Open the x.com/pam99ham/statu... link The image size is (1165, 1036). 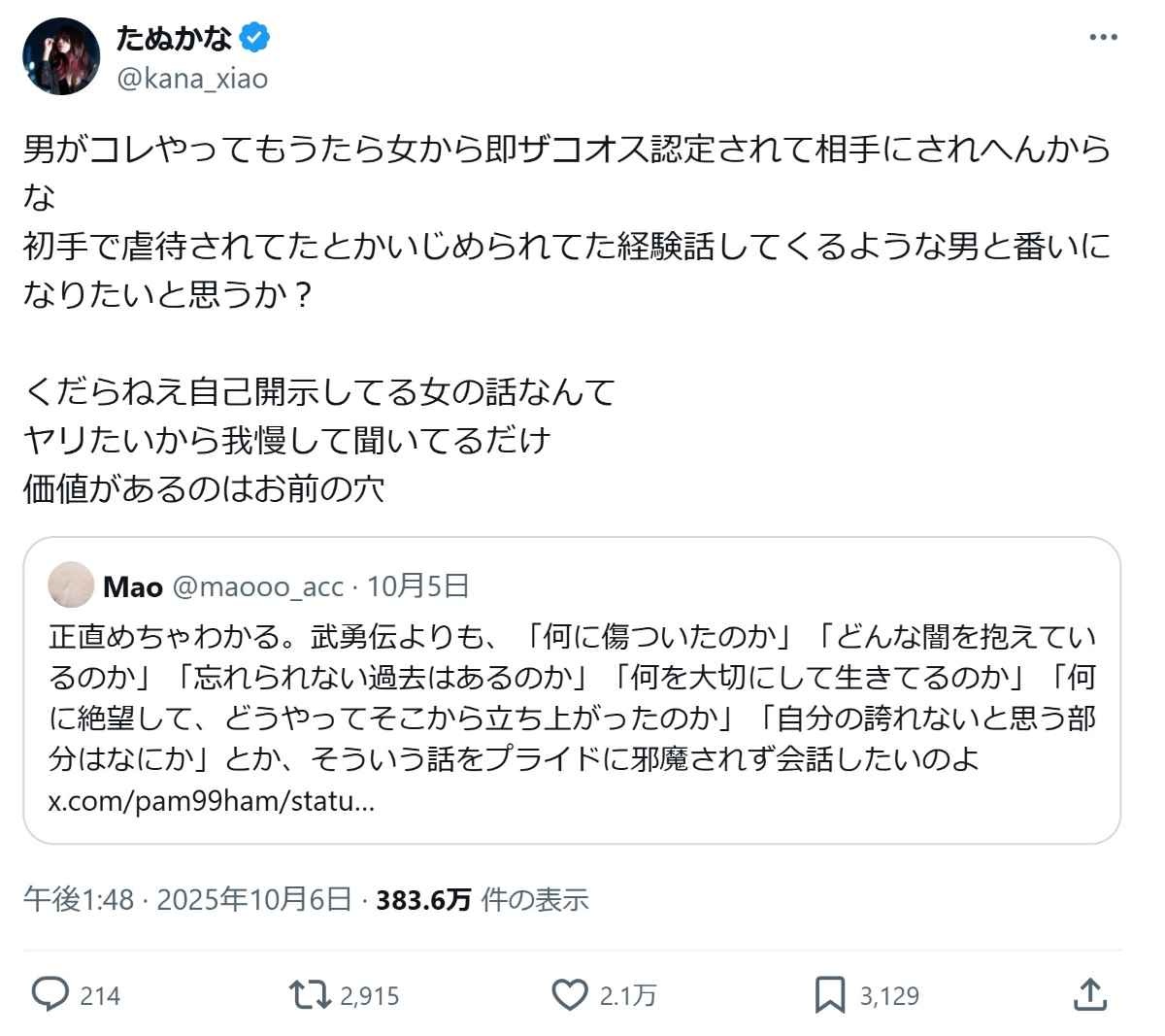[x=212, y=803]
